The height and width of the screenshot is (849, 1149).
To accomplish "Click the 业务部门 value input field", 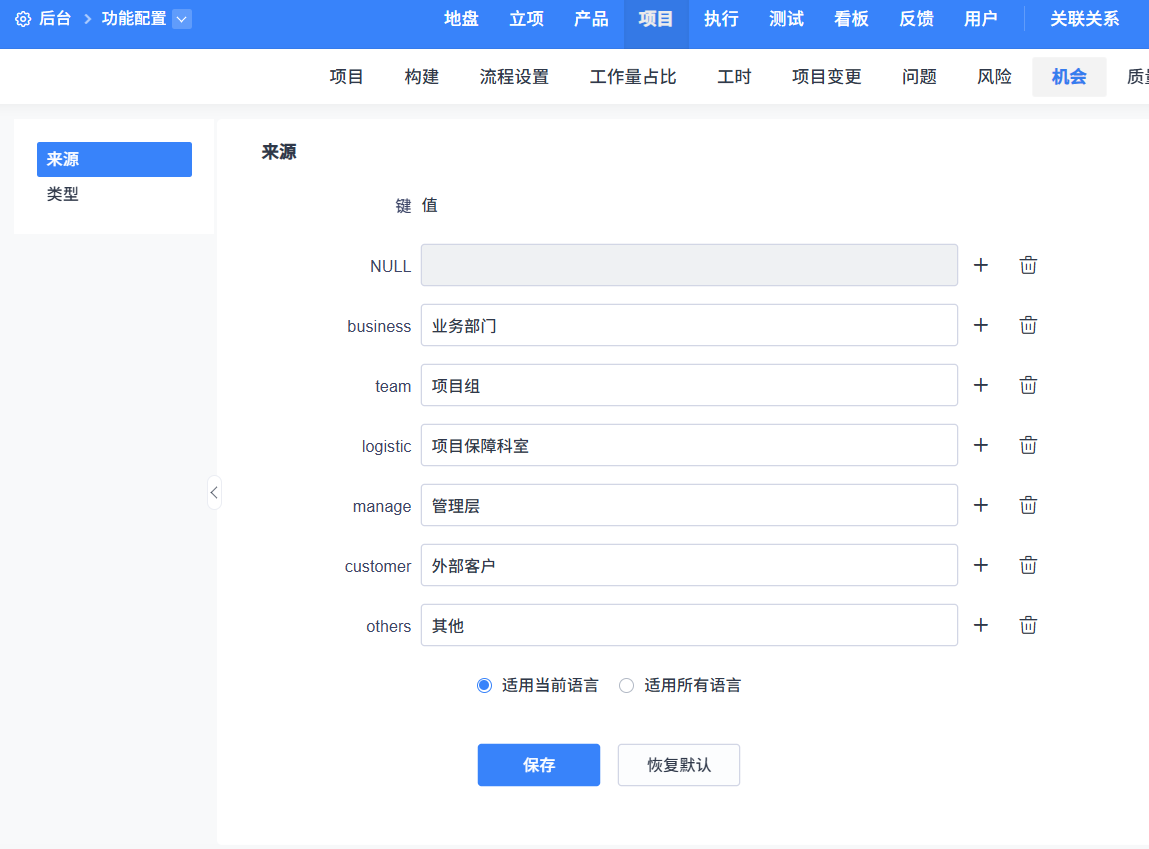I will click(x=688, y=325).
